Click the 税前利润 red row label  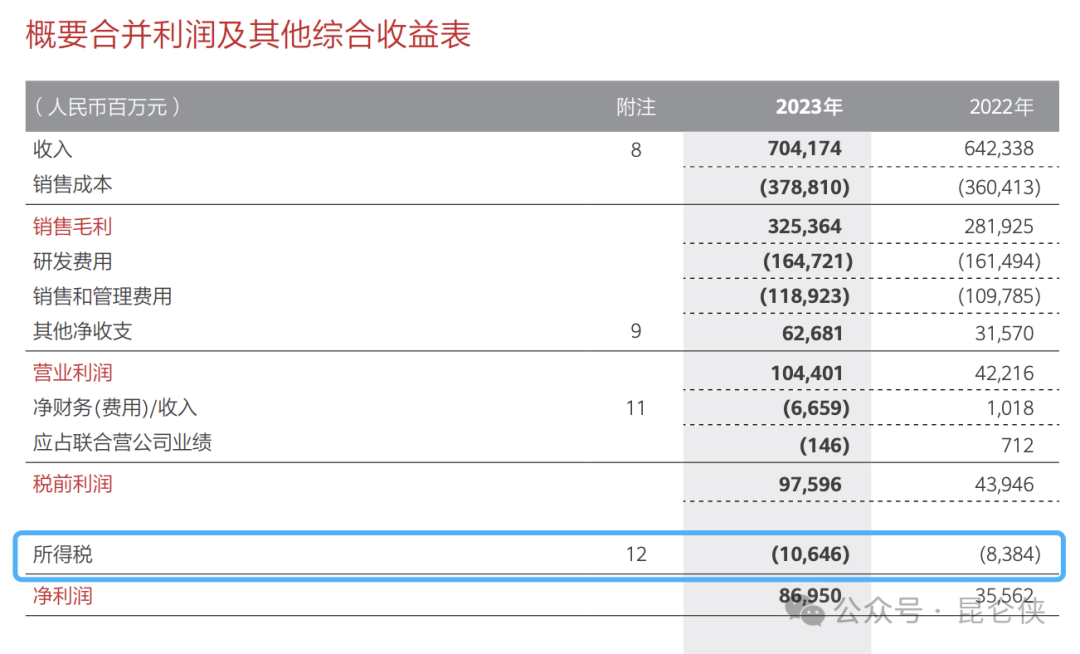point(72,484)
